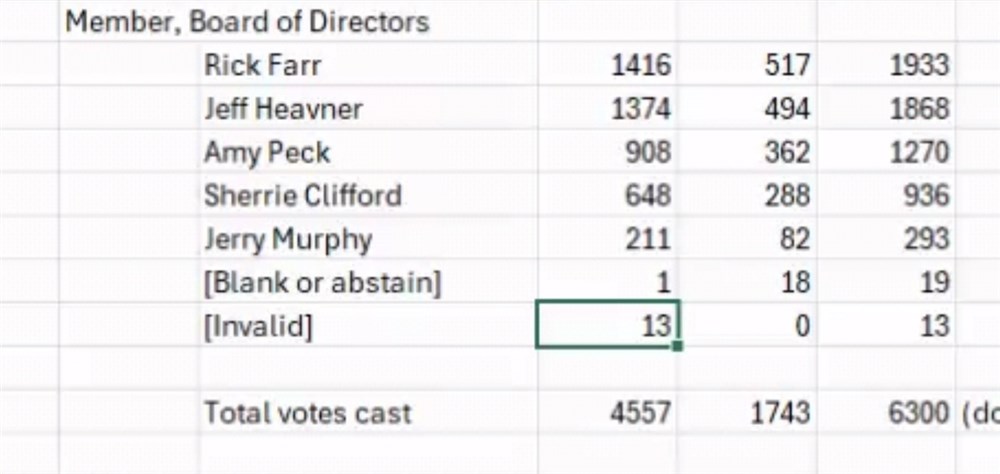The width and height of the screenshot is (1000, 474).
Task: Select cell containing 362 for Amy Peck
Action: point(746,152)
